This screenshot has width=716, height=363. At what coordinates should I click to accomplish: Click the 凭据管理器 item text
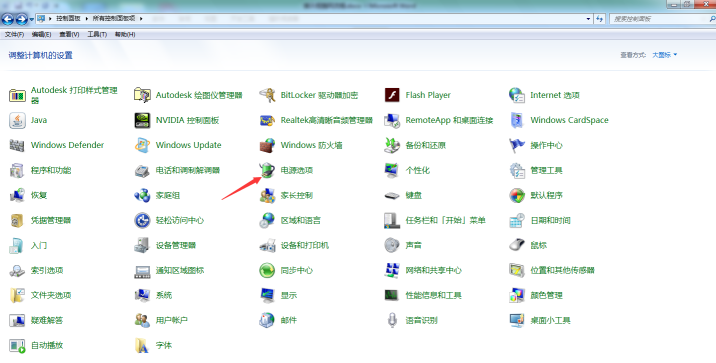coord(51,221)
